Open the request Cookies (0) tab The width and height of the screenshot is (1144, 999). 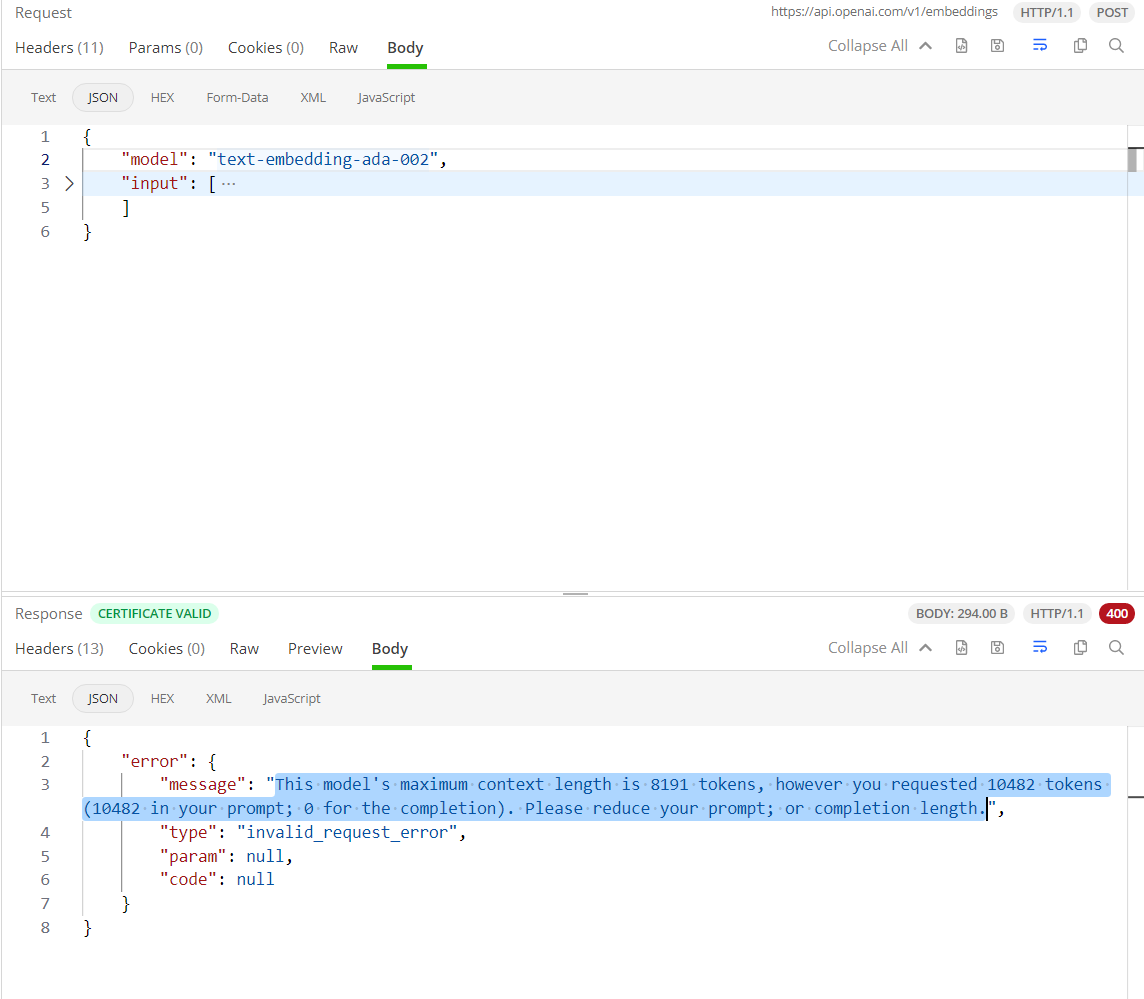pos(266,48)
